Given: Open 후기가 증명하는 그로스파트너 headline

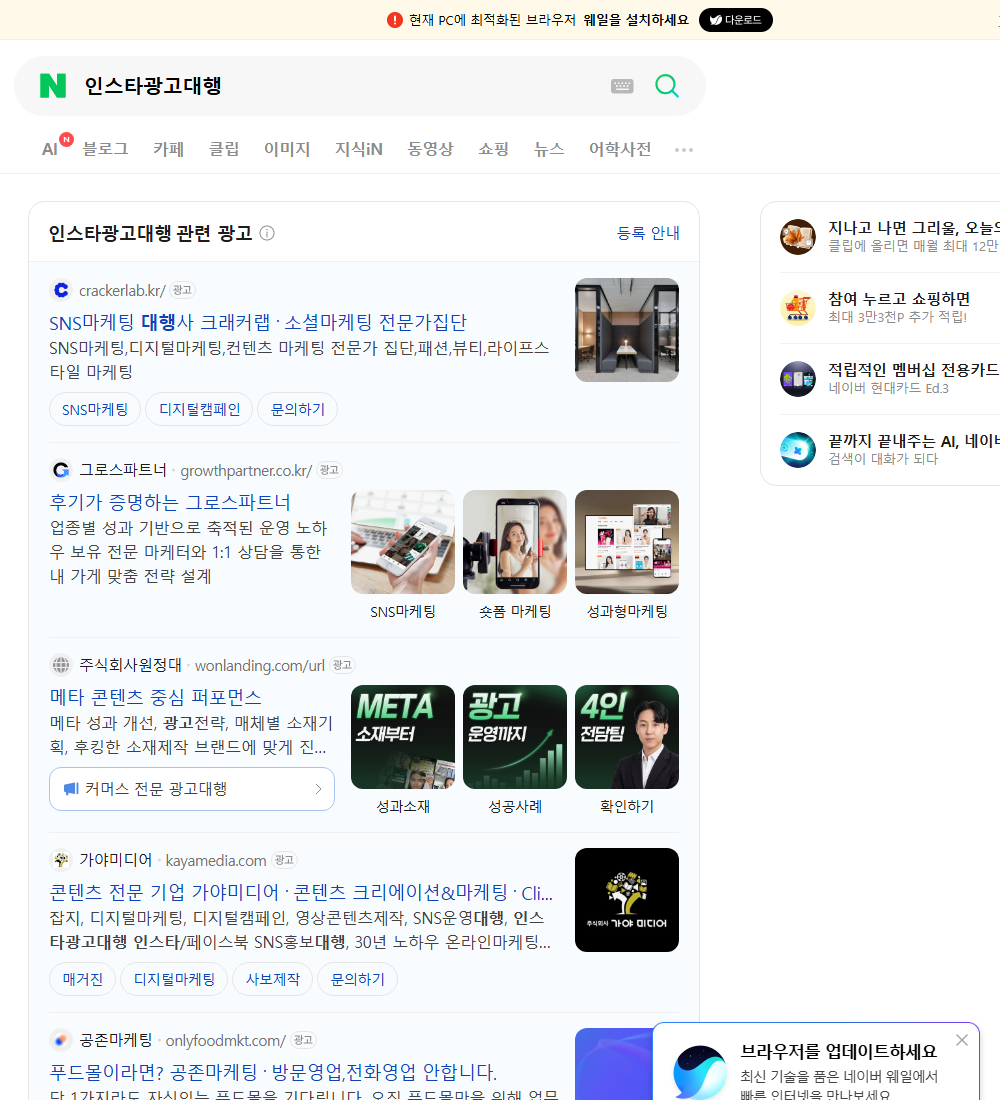Looking at the screenshot, I should coord(170,502).
